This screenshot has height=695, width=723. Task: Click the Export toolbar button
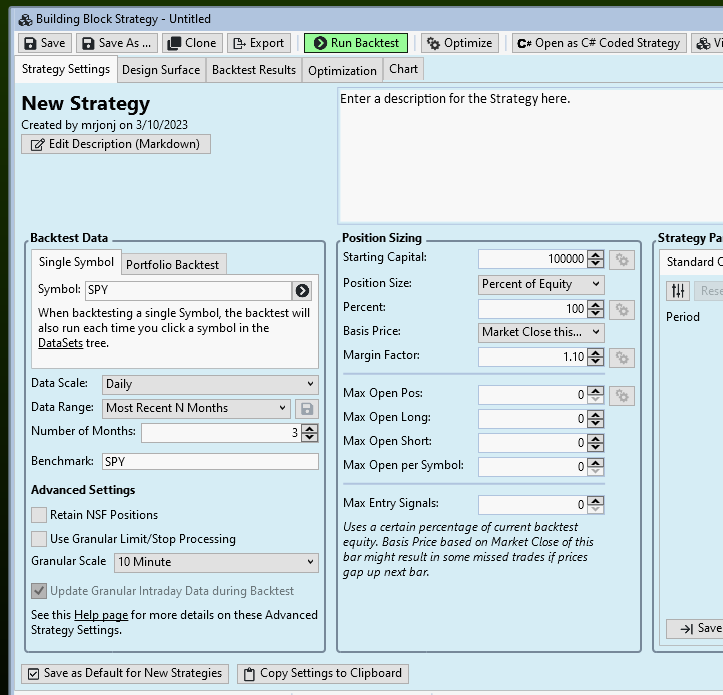tap(258, 43)
